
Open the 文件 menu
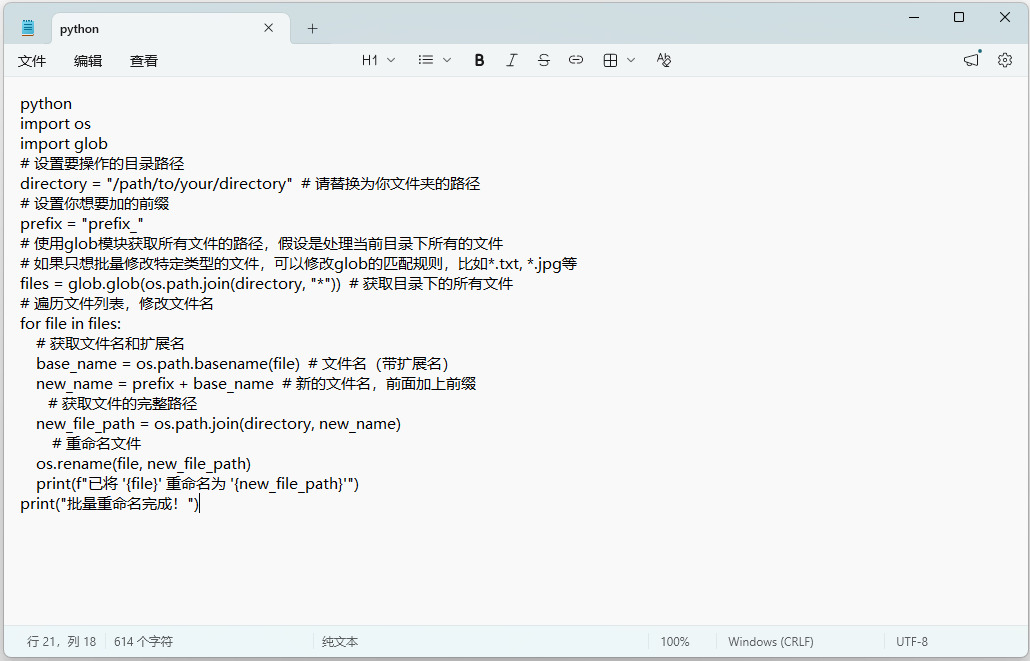32,61
